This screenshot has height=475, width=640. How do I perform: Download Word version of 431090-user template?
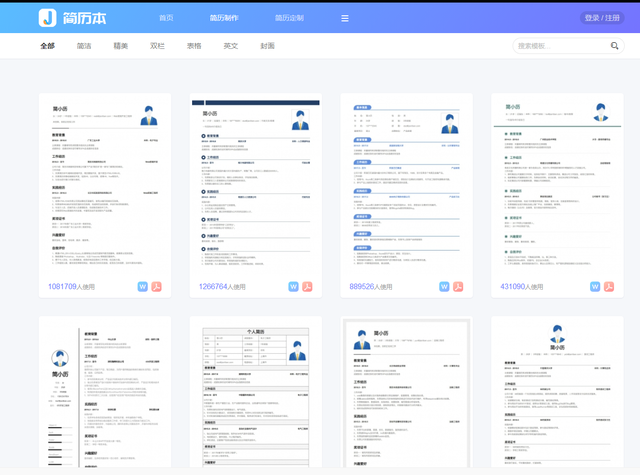pyautogui.click(x=595, y=286)
